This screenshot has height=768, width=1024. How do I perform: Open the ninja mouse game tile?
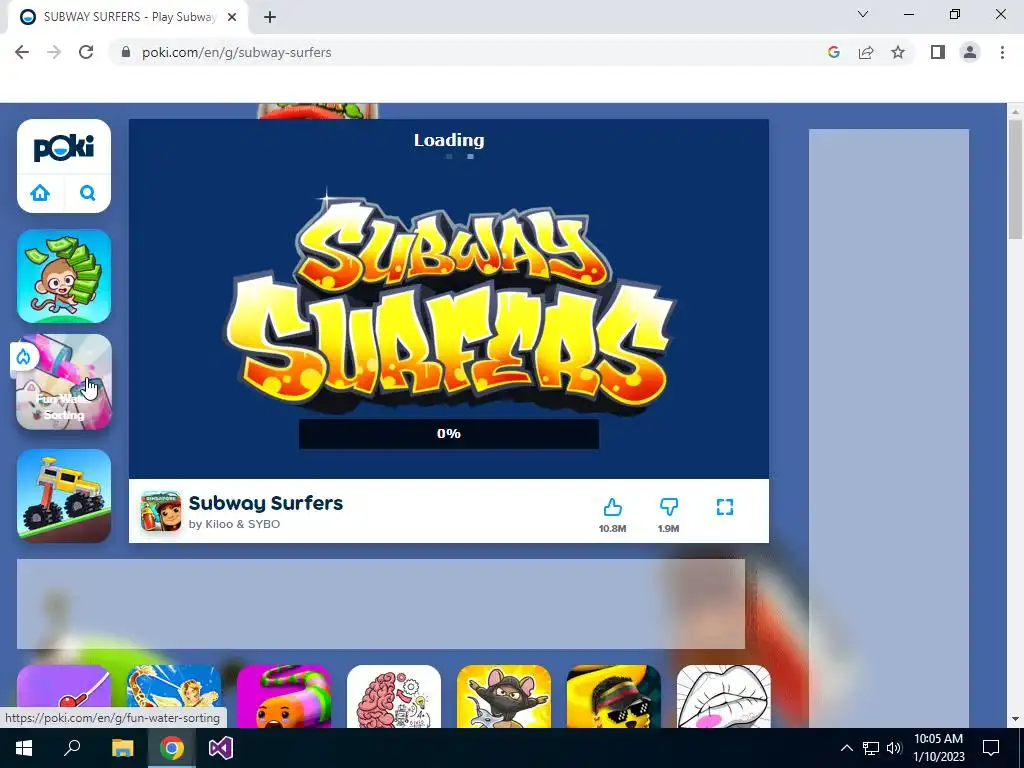coord(504,696)
